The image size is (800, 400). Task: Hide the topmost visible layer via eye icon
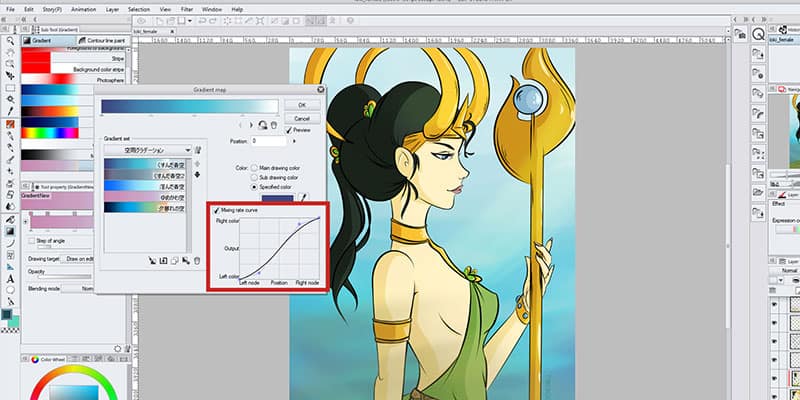[x=774, y=305]
